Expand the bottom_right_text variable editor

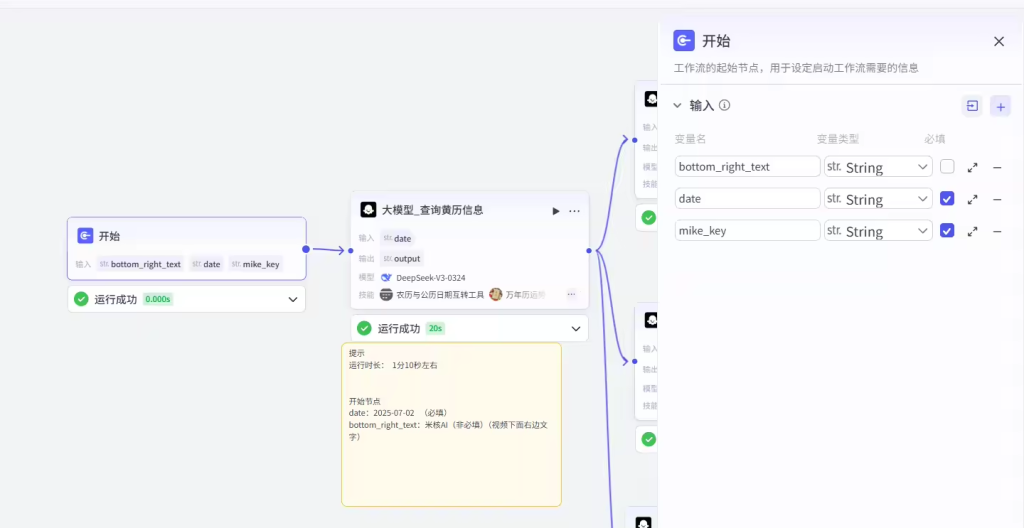(x=972, y=167)
